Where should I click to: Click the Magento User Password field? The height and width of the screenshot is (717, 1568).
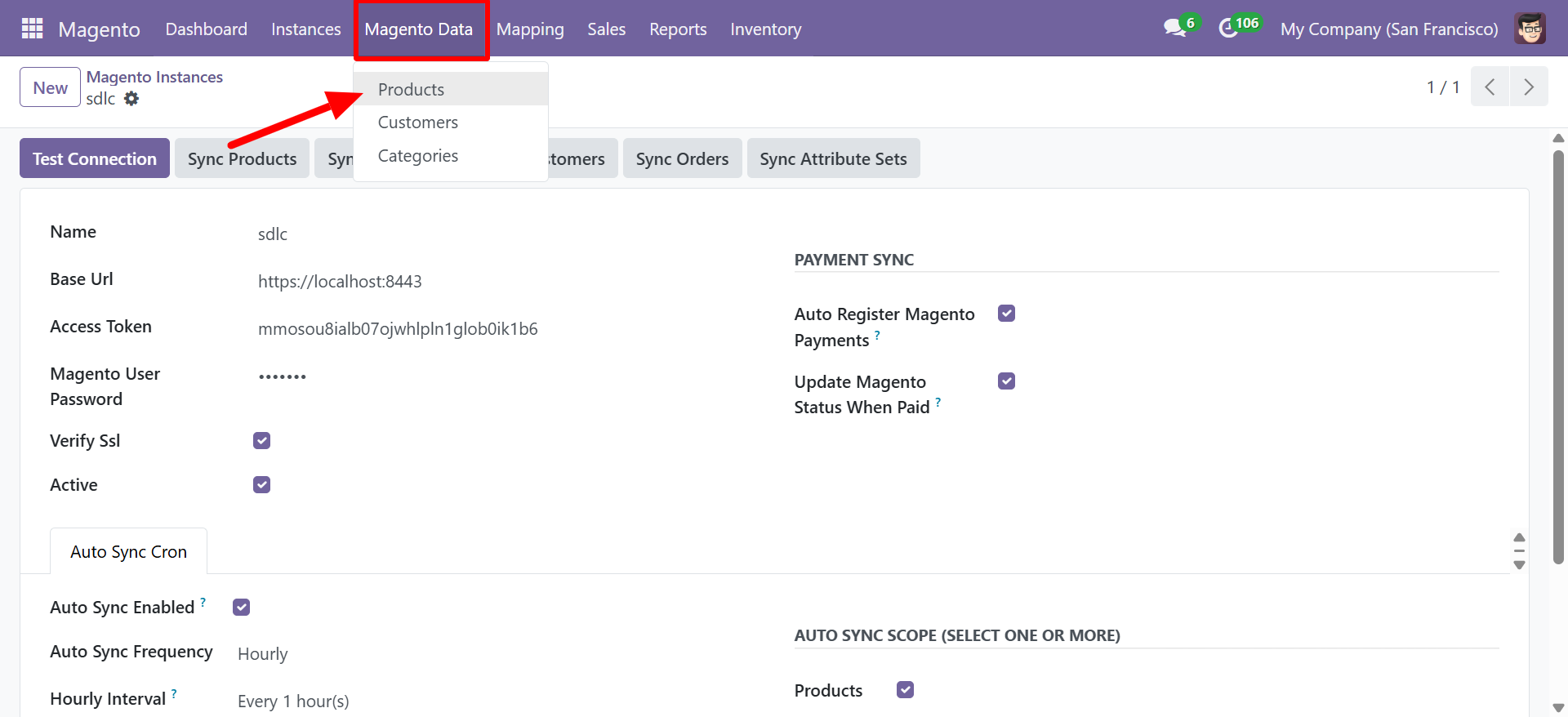(x=283, y=376)
